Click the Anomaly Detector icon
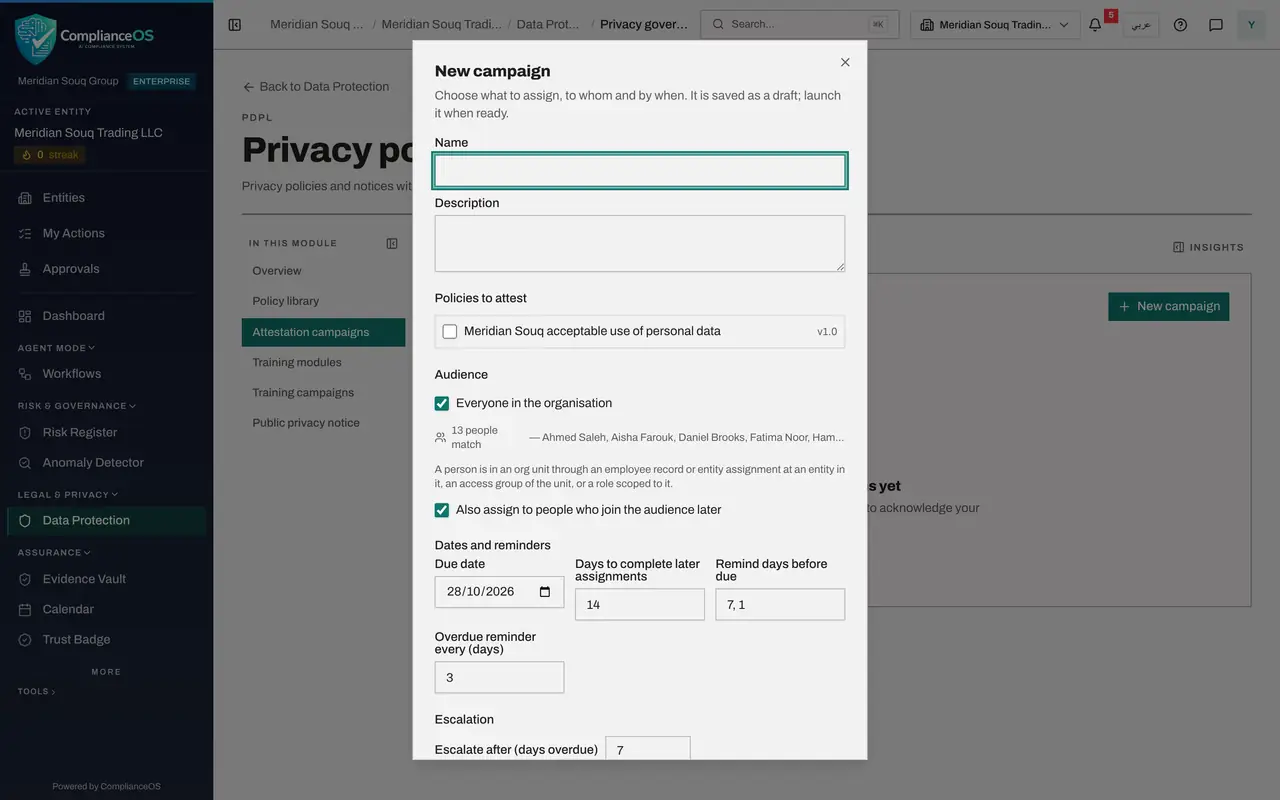This screenshot has height=800, width=1280. coord(25,463)
